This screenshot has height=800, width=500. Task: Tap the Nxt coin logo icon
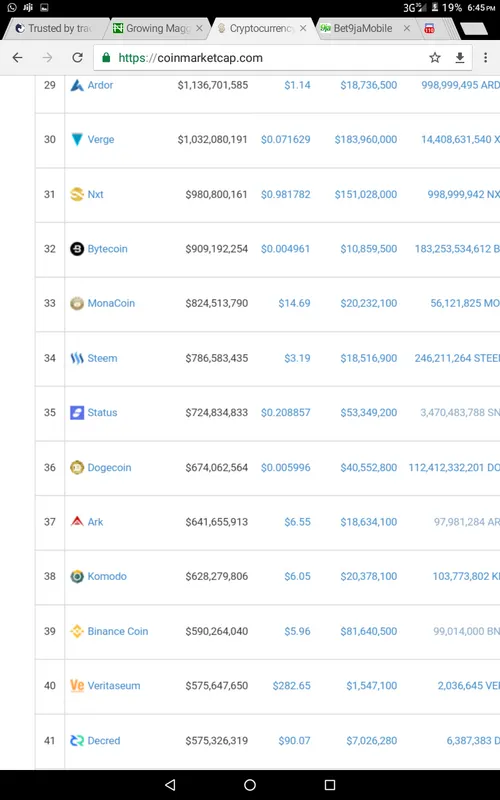point(77,194)
